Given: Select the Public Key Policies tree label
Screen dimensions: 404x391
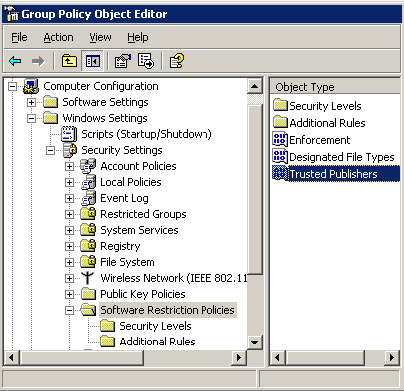Looking at the screenshot, I should (143, 294).
